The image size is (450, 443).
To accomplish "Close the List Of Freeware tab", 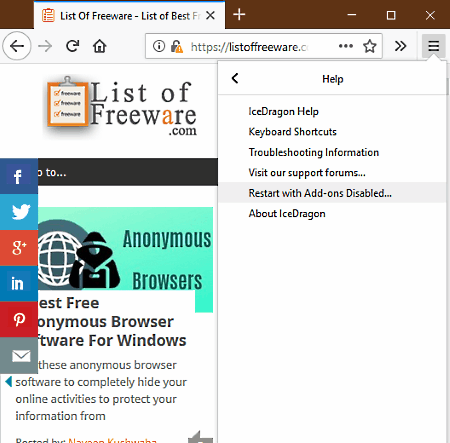I will (210, 15).
